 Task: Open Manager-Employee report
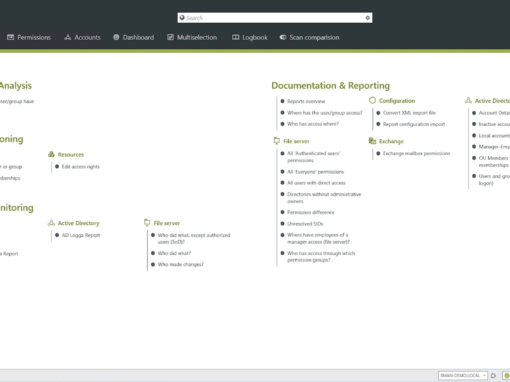click(494, 147)
